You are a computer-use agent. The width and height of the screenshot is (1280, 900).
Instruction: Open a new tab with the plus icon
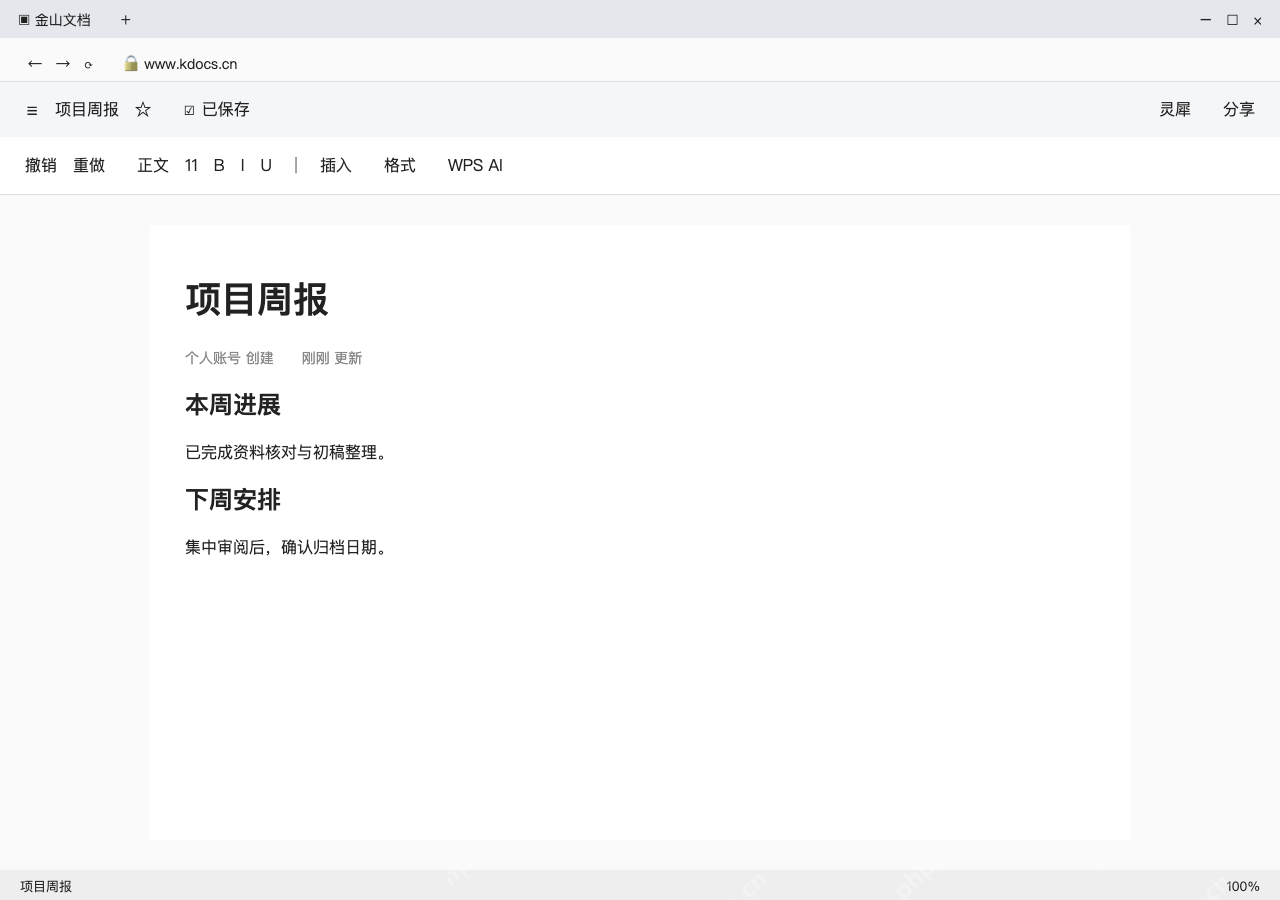[125, 20]
